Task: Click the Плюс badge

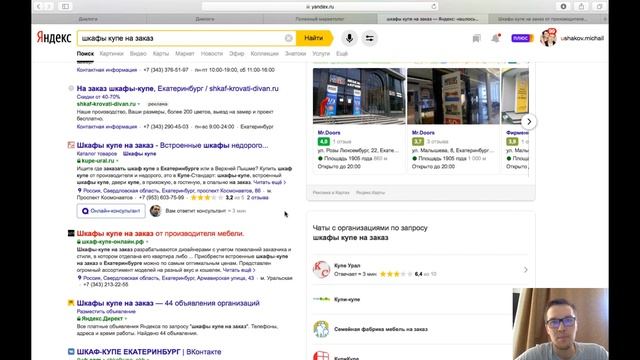Action: point(522,38)
